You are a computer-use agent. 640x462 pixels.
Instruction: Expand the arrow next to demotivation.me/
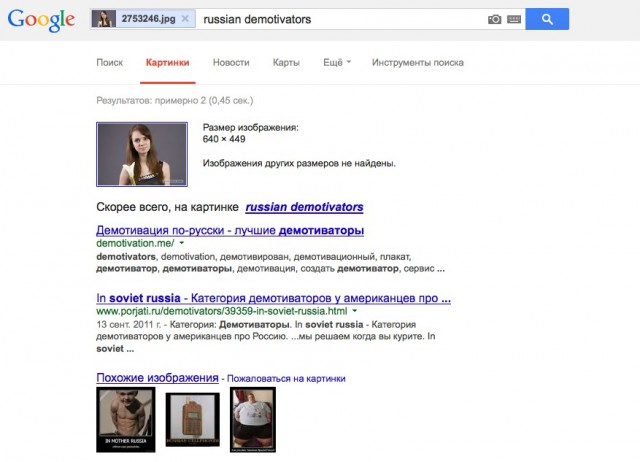pyautogui.click(x=182, y=243)
